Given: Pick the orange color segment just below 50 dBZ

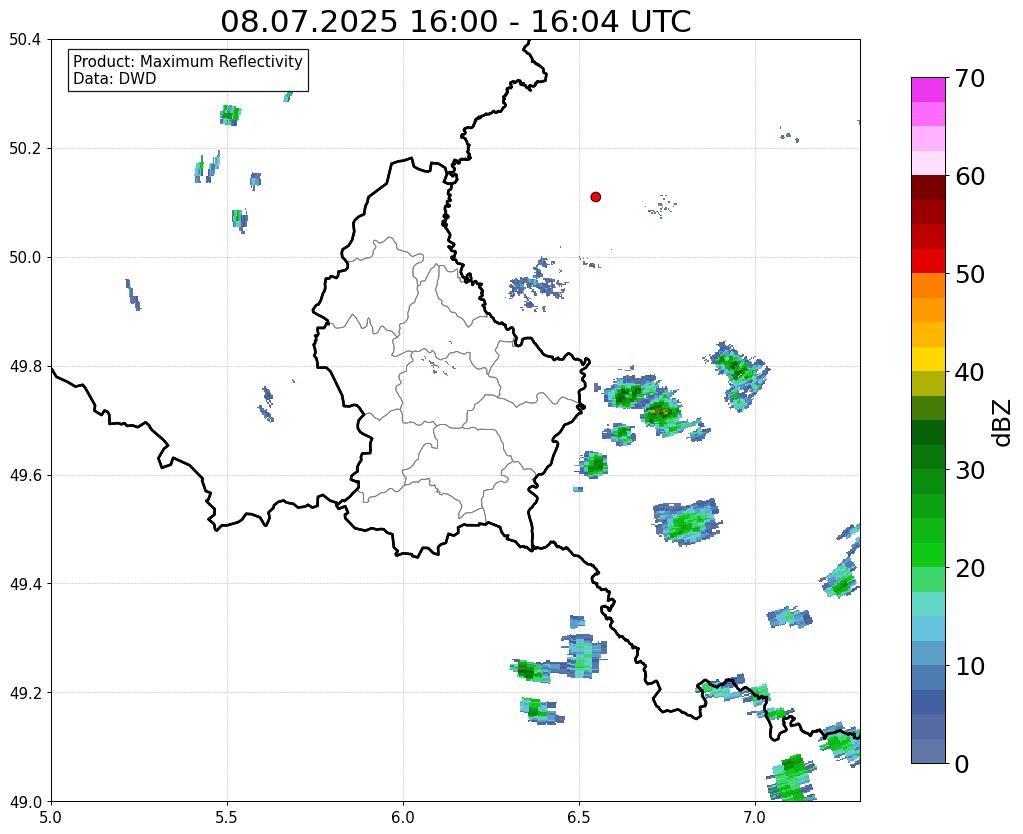Looking at the screenshot, I should click(x=928, y=286).
